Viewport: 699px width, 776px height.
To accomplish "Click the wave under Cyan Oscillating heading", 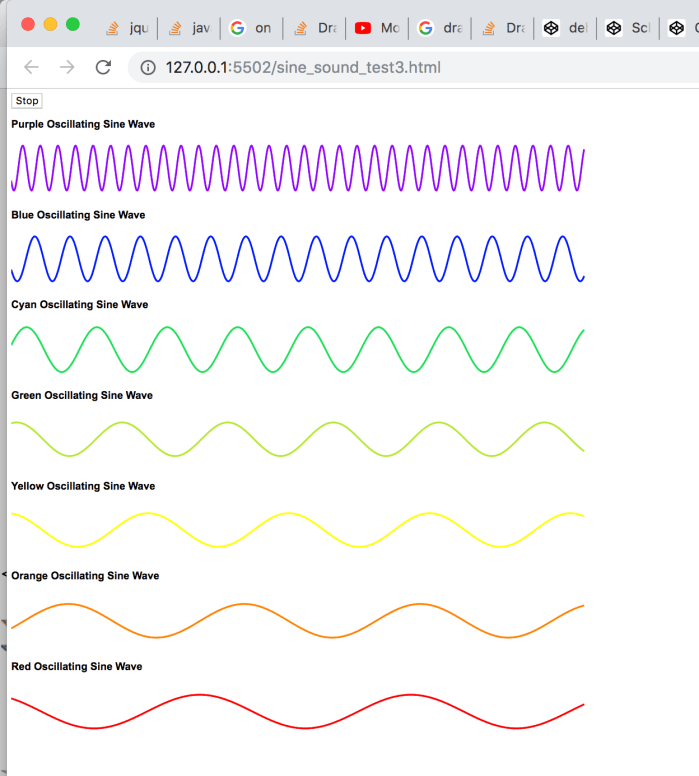I will click(x=297, y=349).
